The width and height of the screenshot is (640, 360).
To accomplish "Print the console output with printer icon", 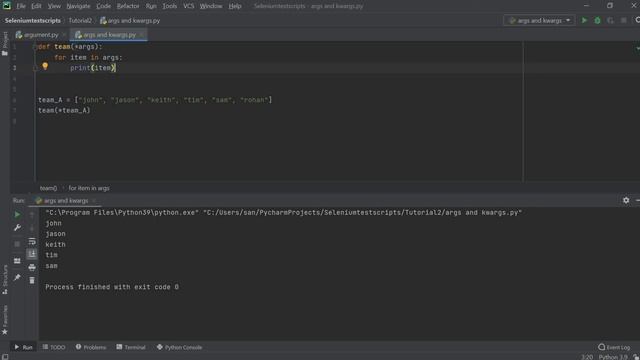I will [x=32, y=267].
